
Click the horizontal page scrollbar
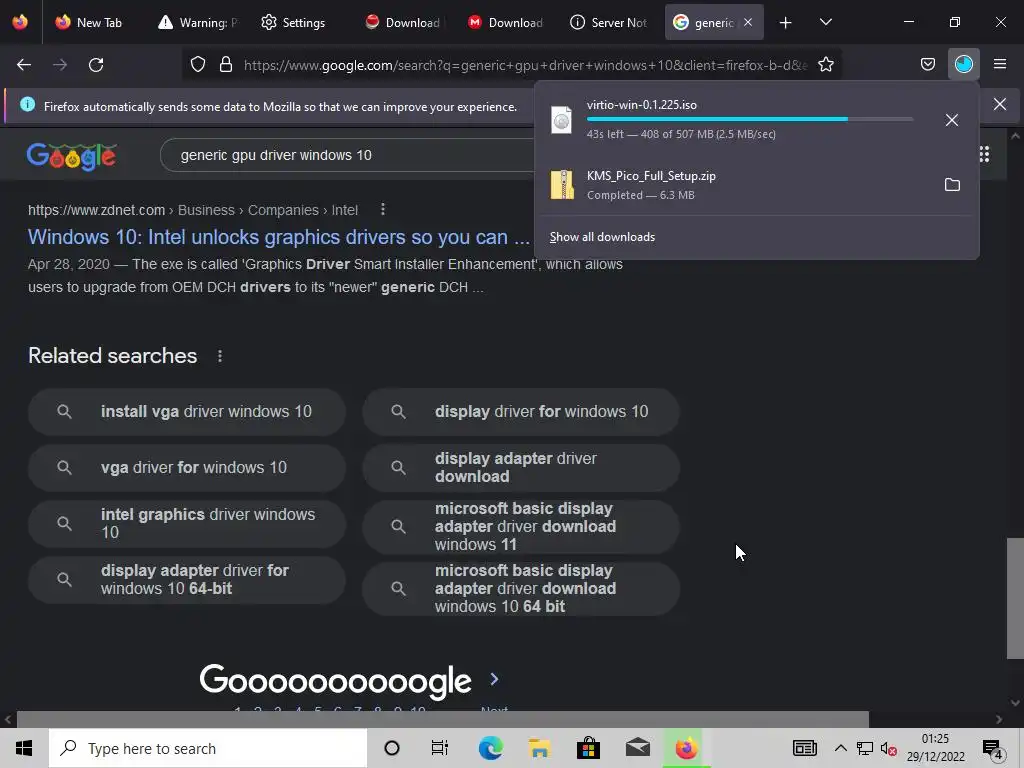click(443, 719)
